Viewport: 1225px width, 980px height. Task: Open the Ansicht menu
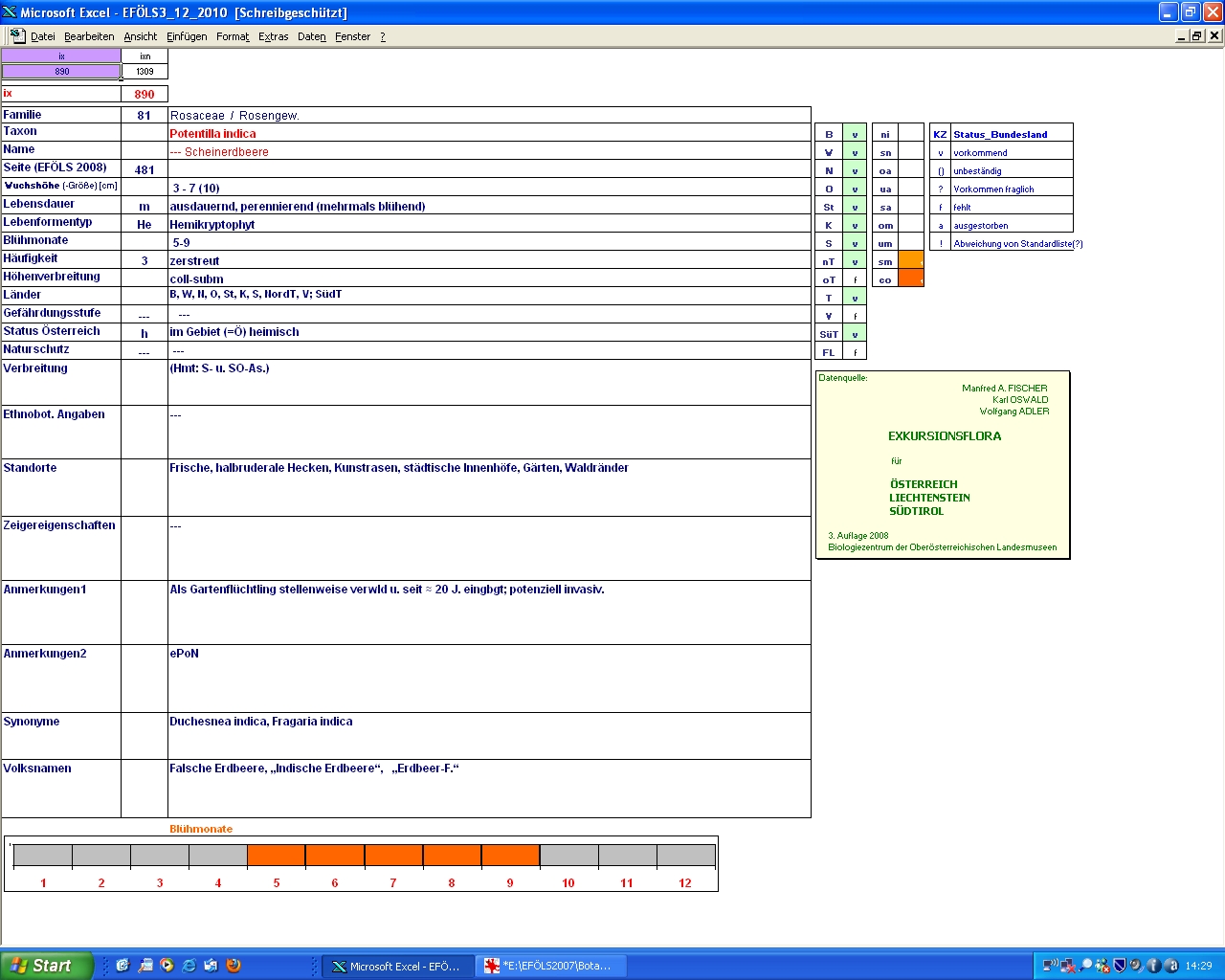pyautogui.click(x=140, y=36)
